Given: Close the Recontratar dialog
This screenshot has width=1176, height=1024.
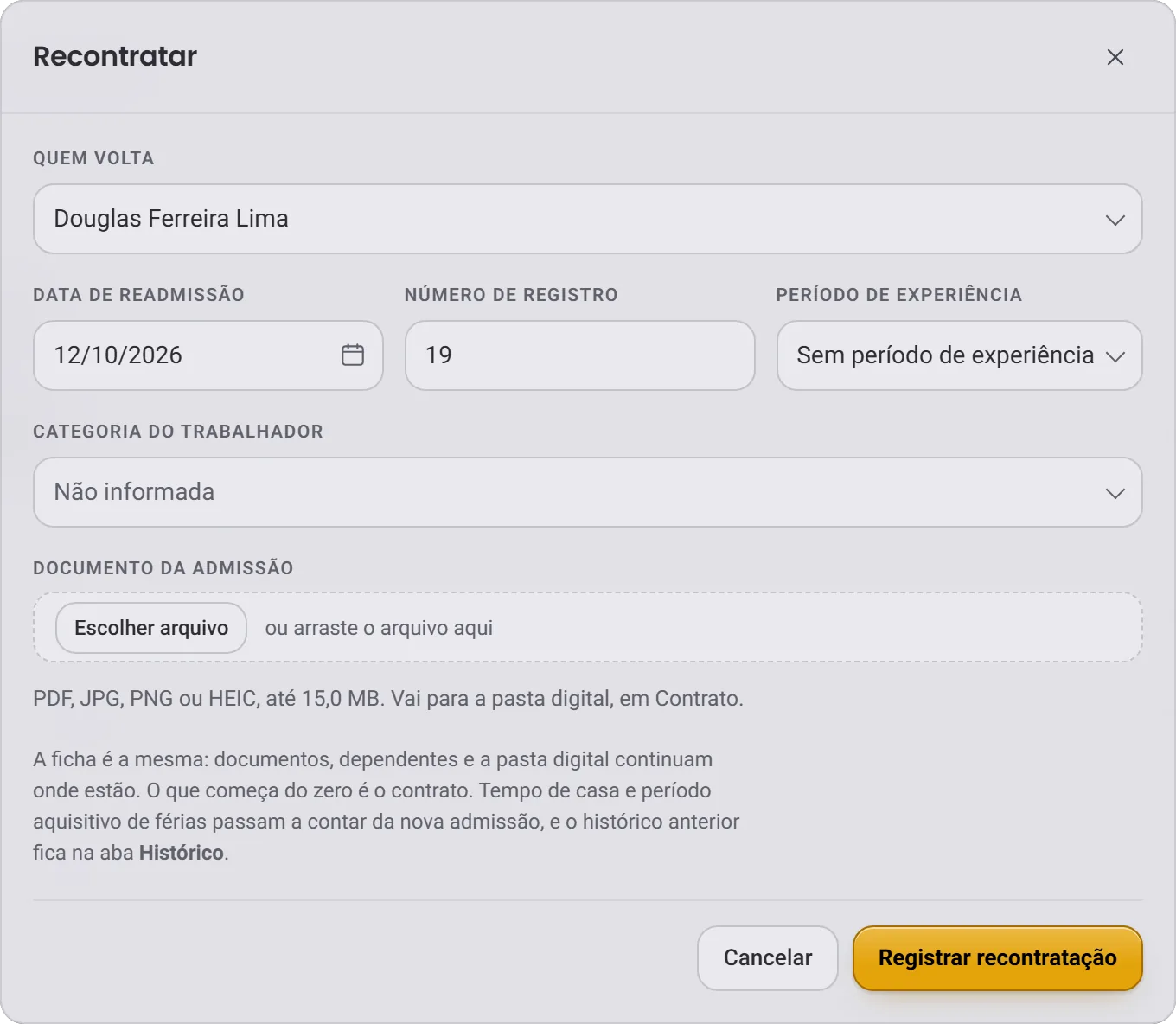Looking at the screenshot, I should [1115, 57].
